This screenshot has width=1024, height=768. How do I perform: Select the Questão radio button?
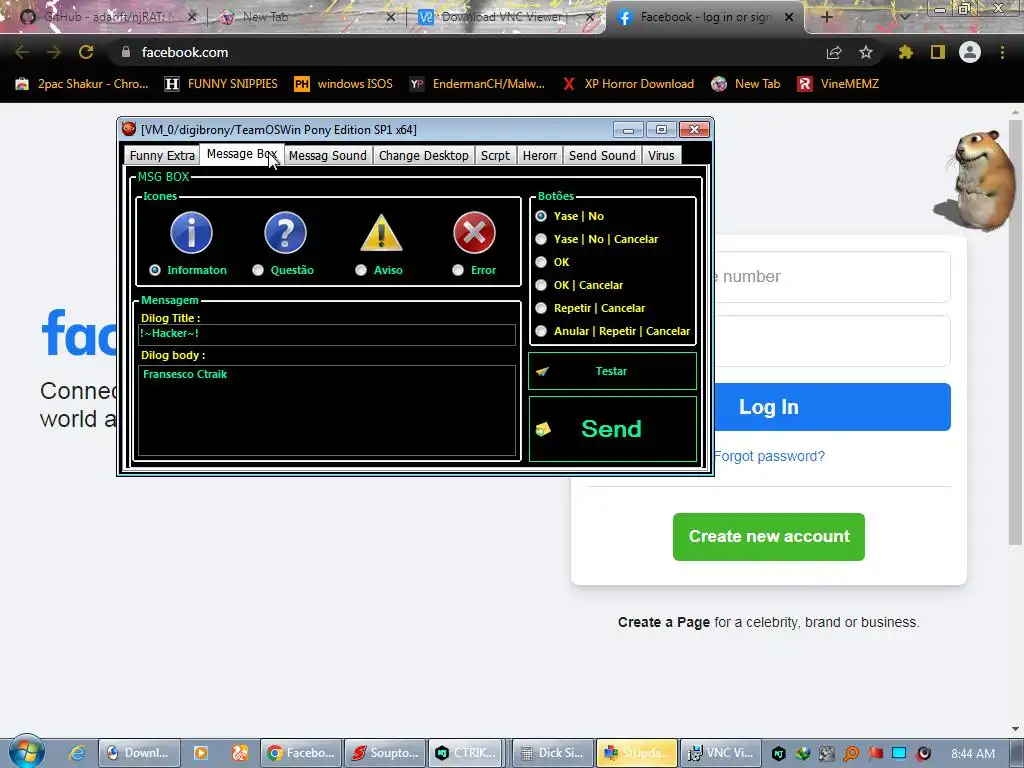point(258,270)
